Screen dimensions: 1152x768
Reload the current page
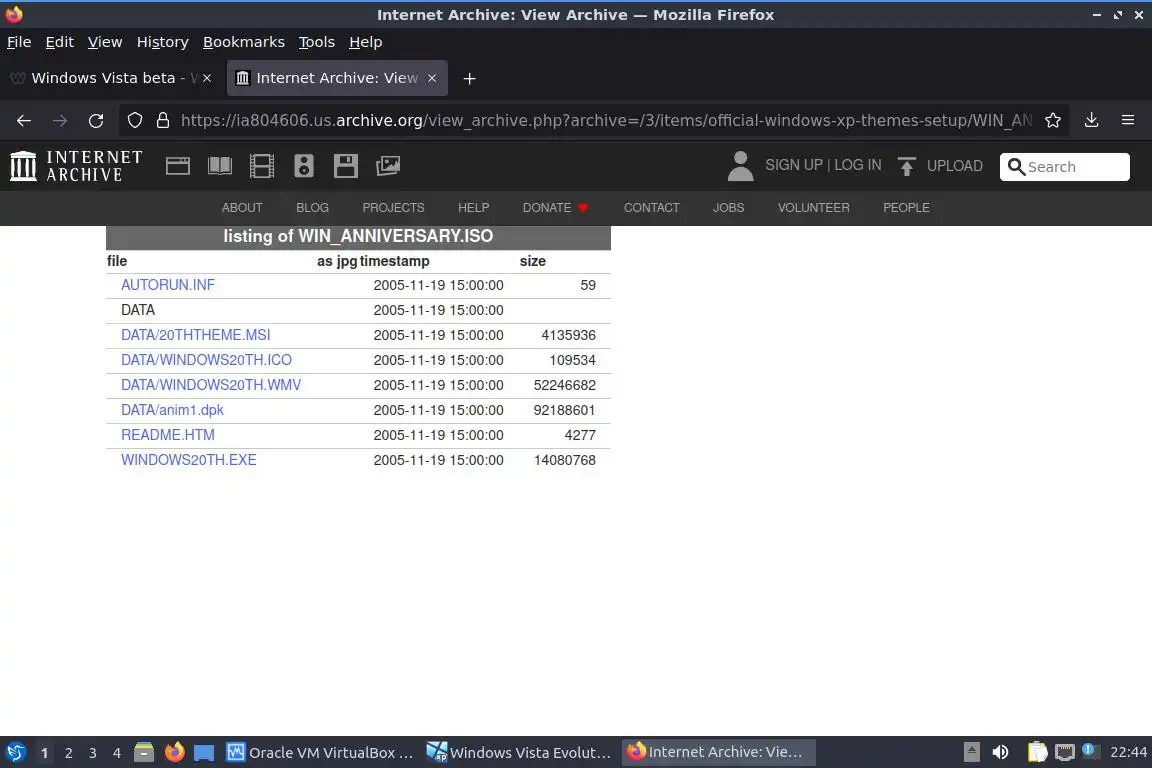click(96, 121)
